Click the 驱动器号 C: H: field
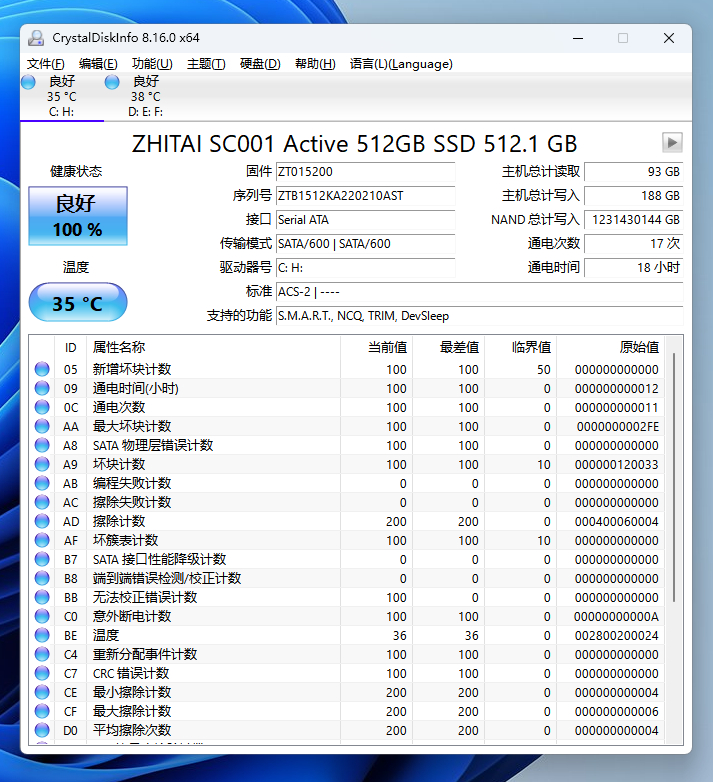 pos(365,267)
